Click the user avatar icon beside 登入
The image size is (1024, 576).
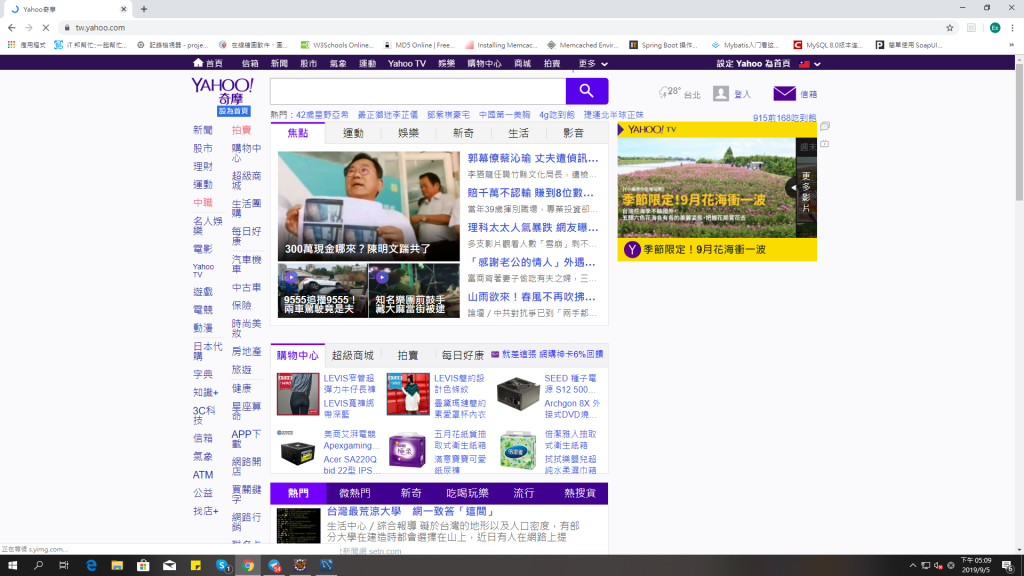(720, 93)
